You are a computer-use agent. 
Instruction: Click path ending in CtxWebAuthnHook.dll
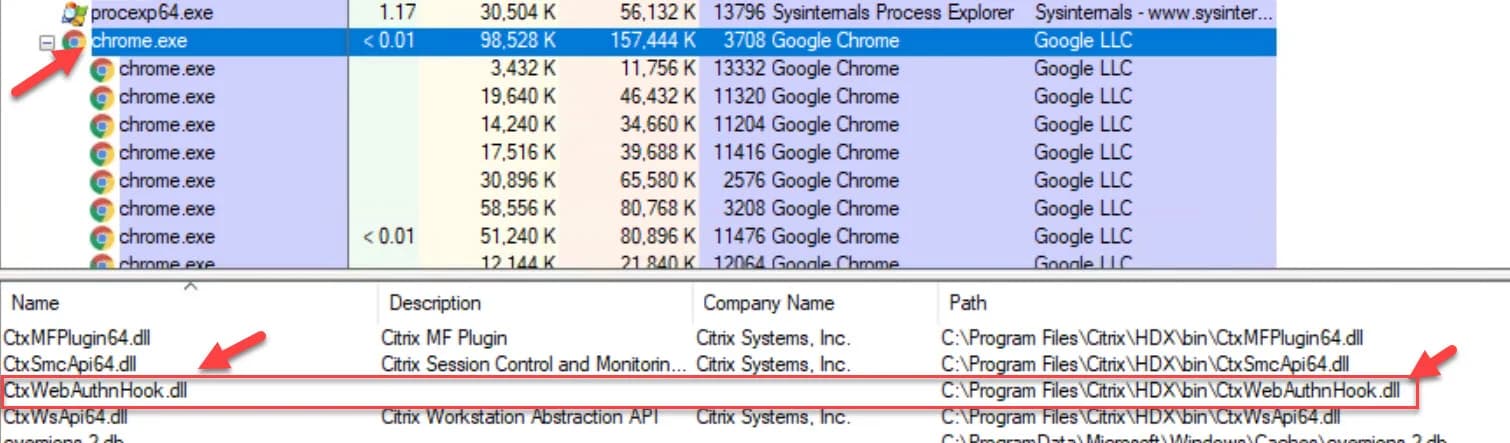(1171, 391)
